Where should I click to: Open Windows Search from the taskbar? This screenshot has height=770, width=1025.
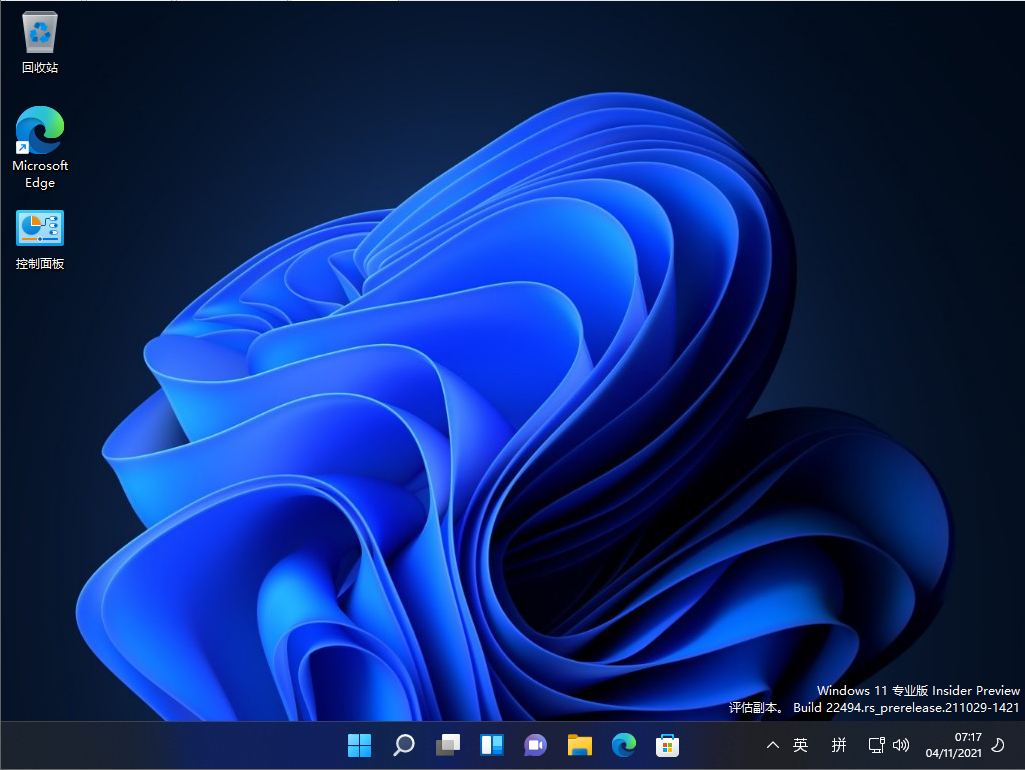403,745
